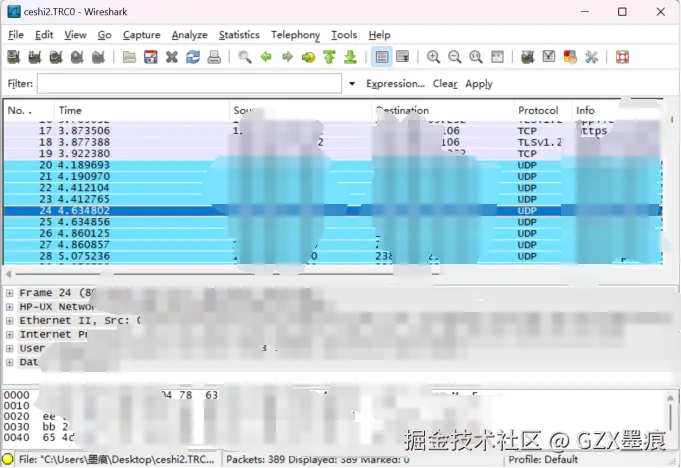The image size is (681, 468).
Task: Open the Statistics menu
Action: [239, 35]
